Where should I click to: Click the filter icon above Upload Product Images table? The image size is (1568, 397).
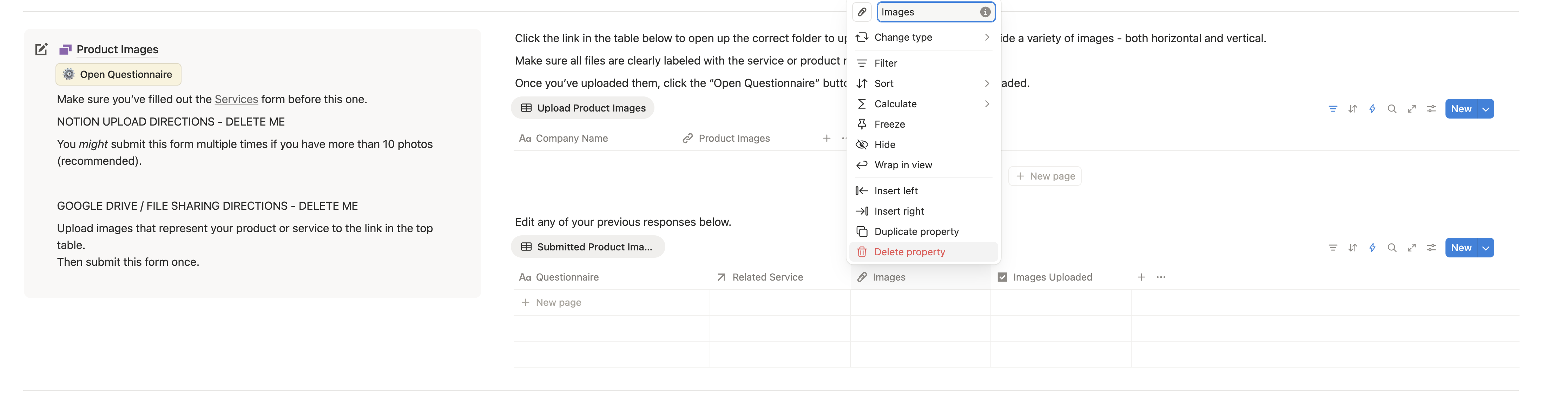pyautogui.click(x=1332, y=109)
